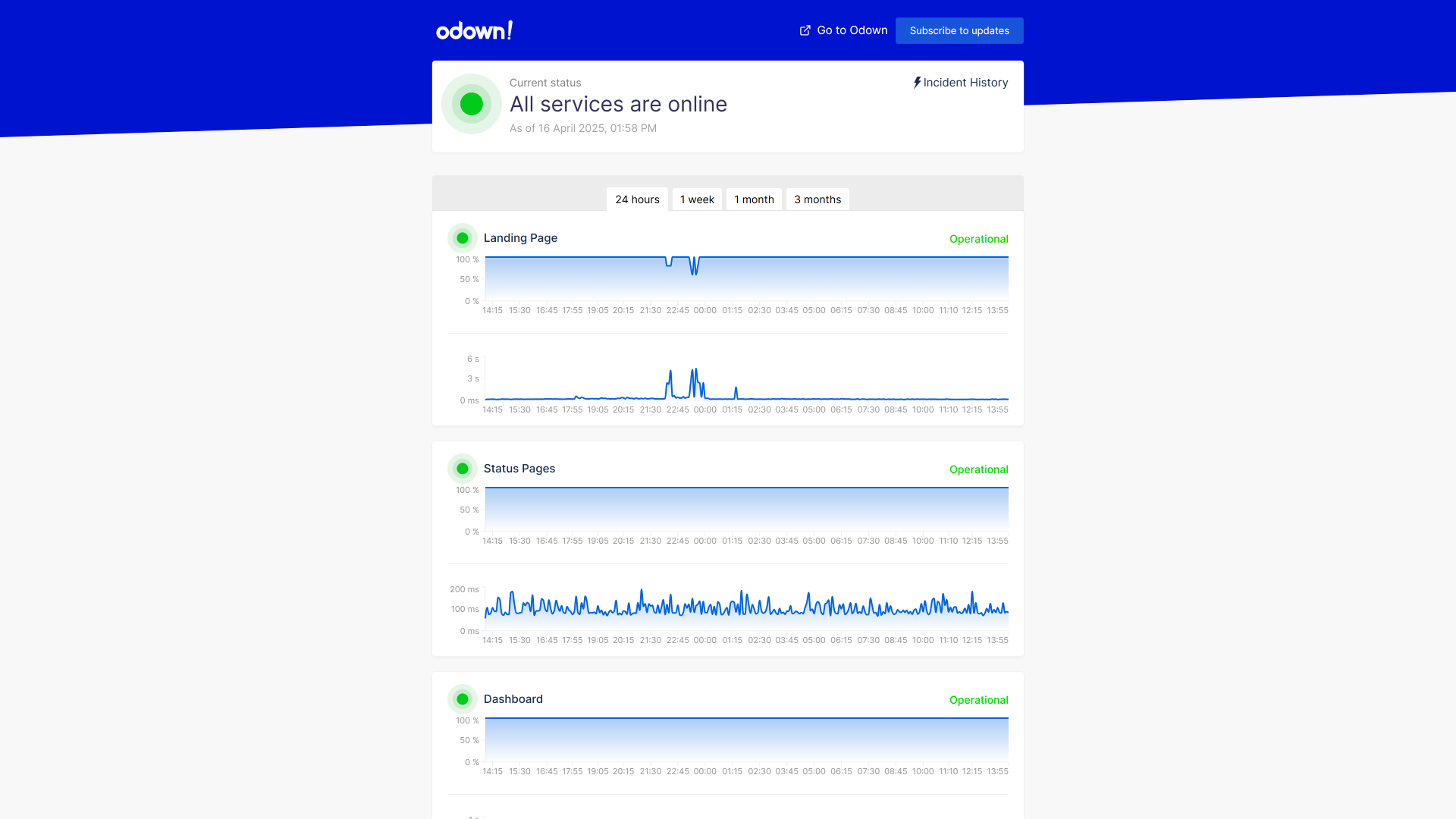
Task: Click the Status Pages service title
Action: (519, 469)
